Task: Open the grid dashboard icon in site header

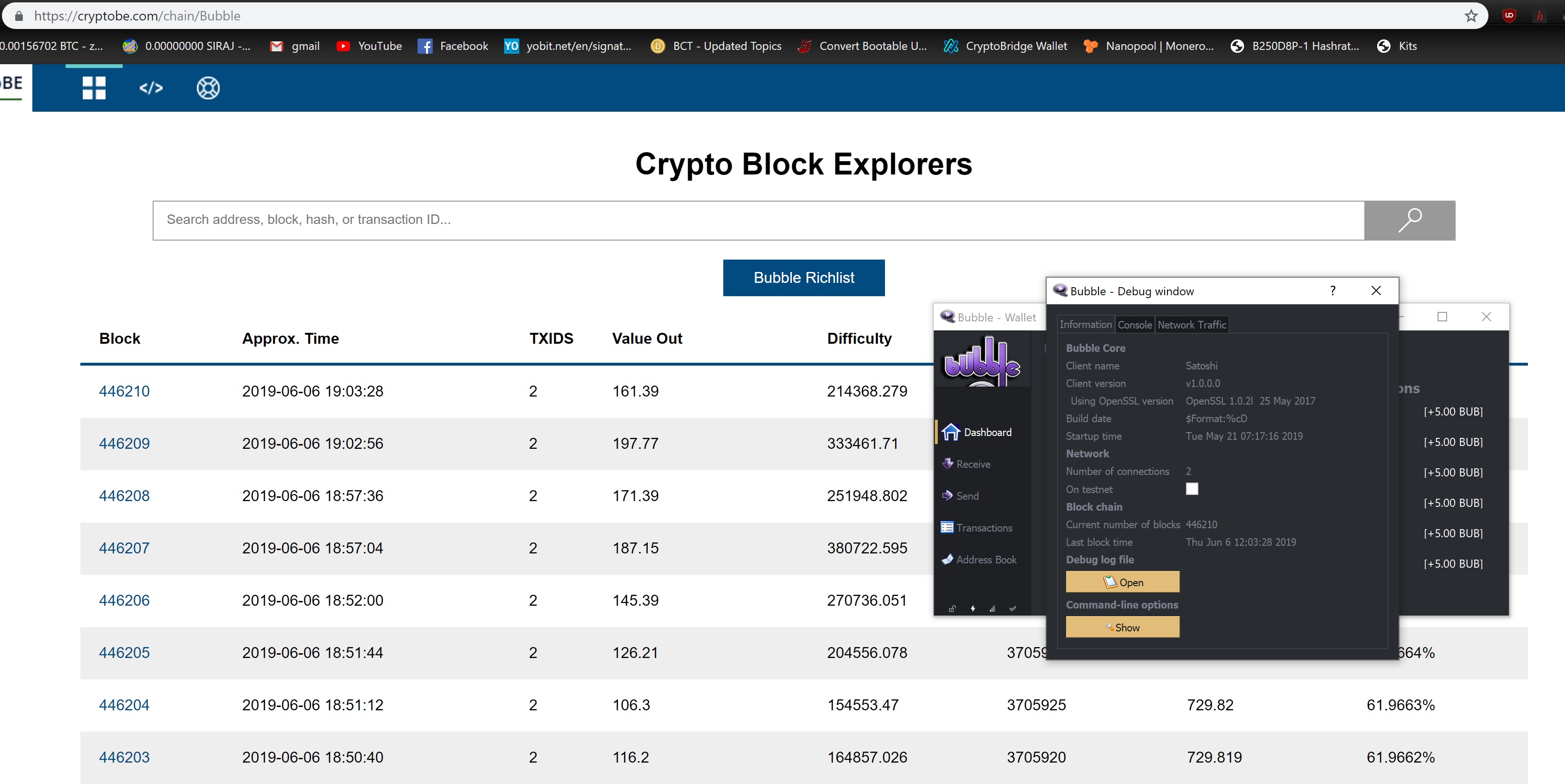Action: (94, 88)
